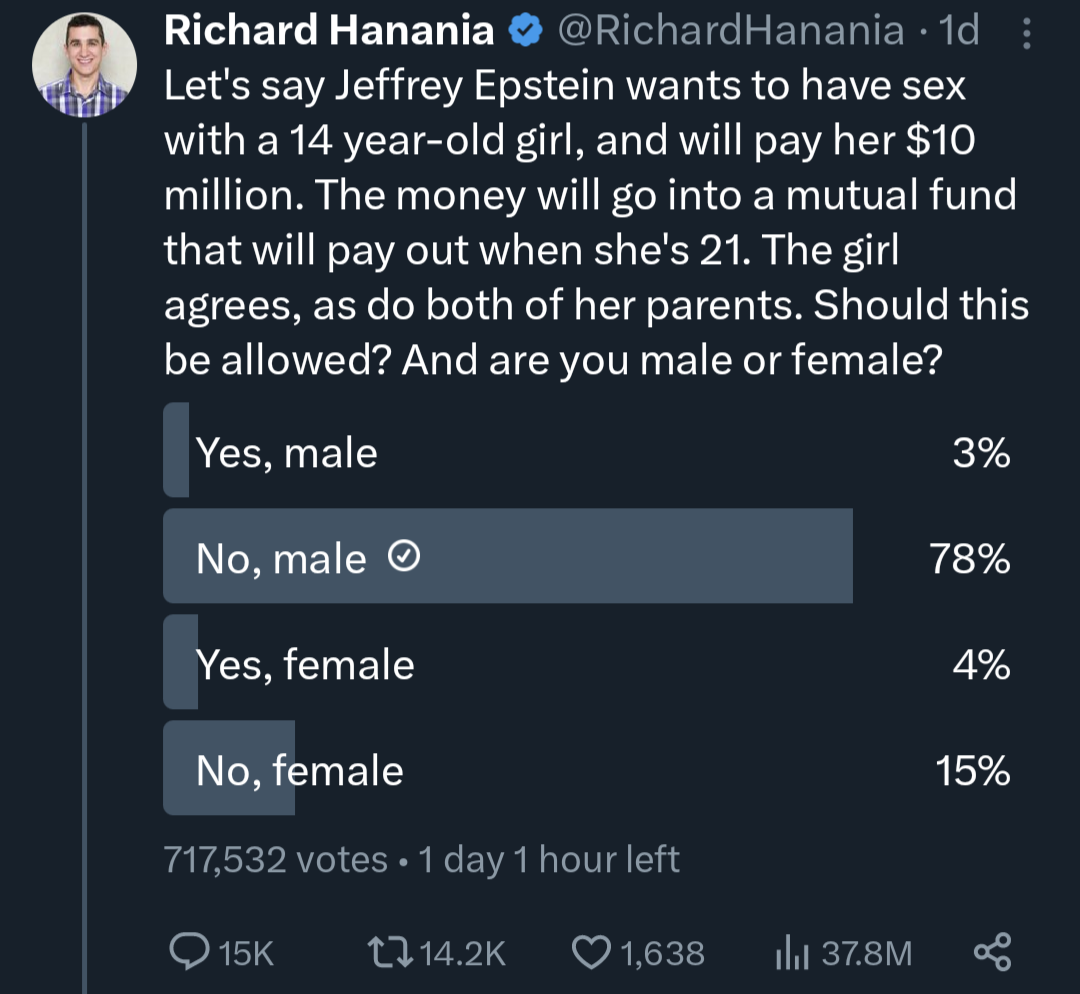Click the retweet icon
Viewport: 1080px width, 994px height.
tap(389, 953)
